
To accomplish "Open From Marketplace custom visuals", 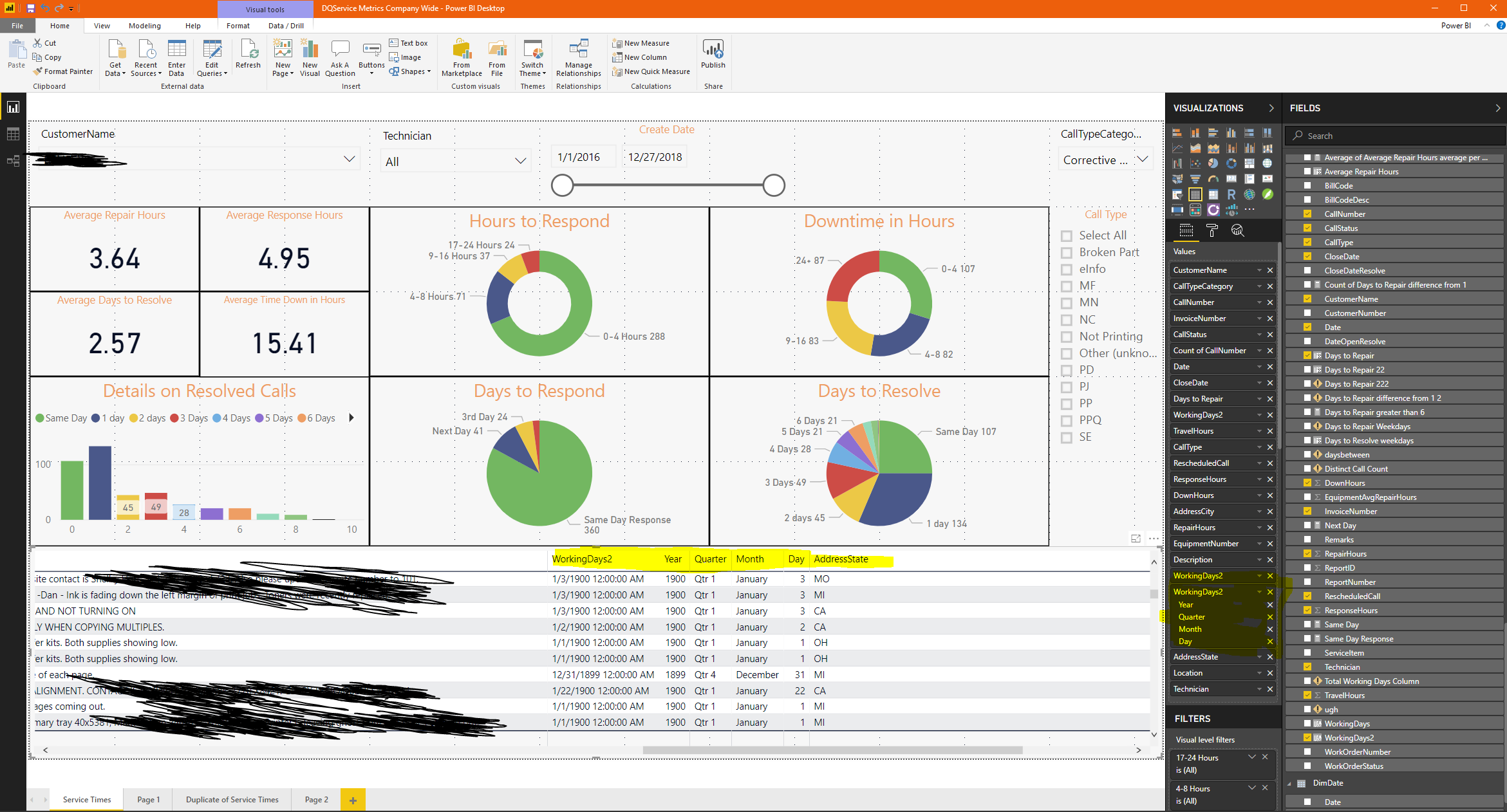I will click(462, 58).
